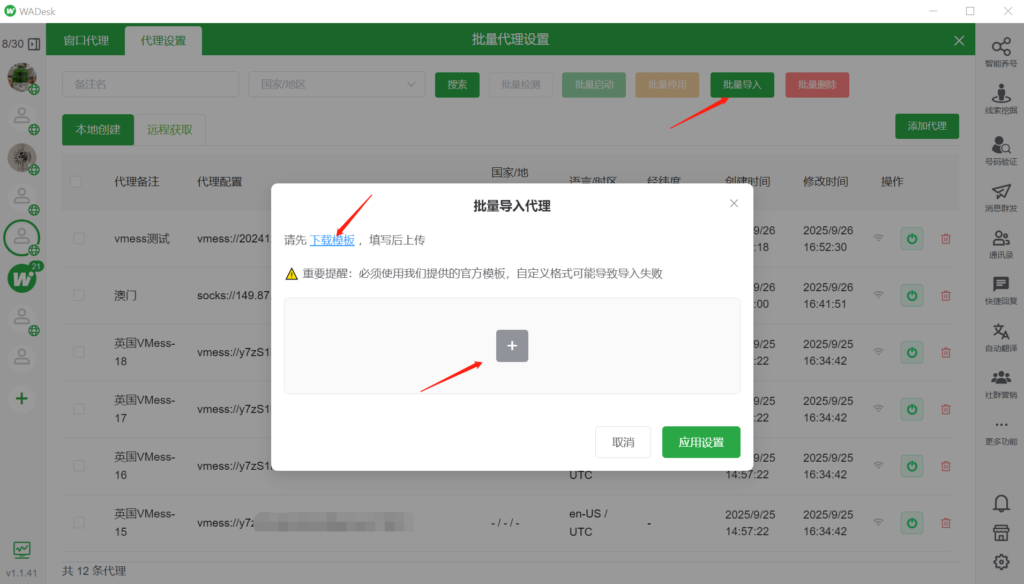The height and width of the screenshot is (584, 1024).
Task: Toggle power button on 英国VMess-18 row
Action: pos(911,353)
